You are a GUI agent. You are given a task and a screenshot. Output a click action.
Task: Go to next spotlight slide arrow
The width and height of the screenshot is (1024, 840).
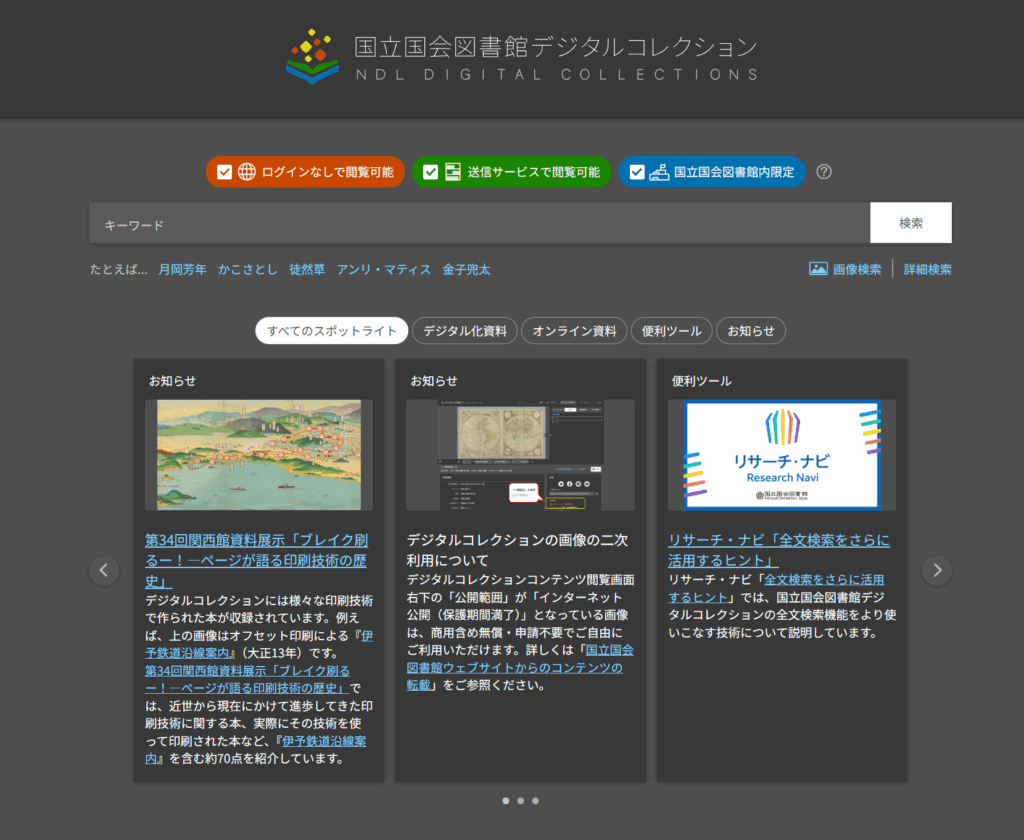click(x=937, y=570)
